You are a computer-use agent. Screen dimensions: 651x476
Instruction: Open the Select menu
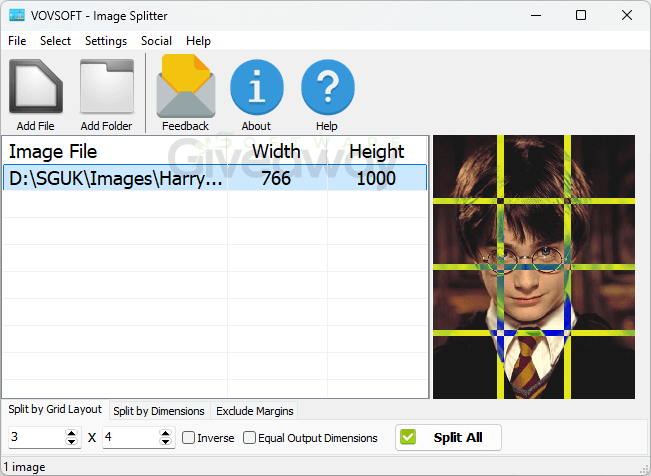(55, 41)
